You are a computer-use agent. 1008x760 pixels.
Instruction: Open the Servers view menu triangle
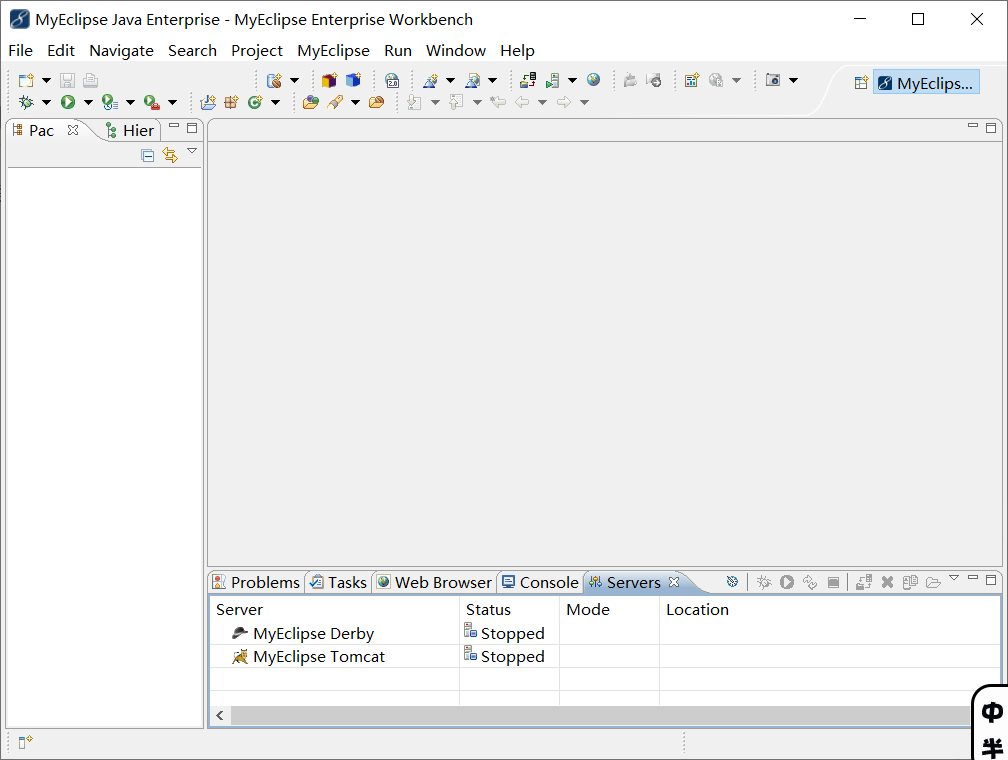(x=954, y=578)
